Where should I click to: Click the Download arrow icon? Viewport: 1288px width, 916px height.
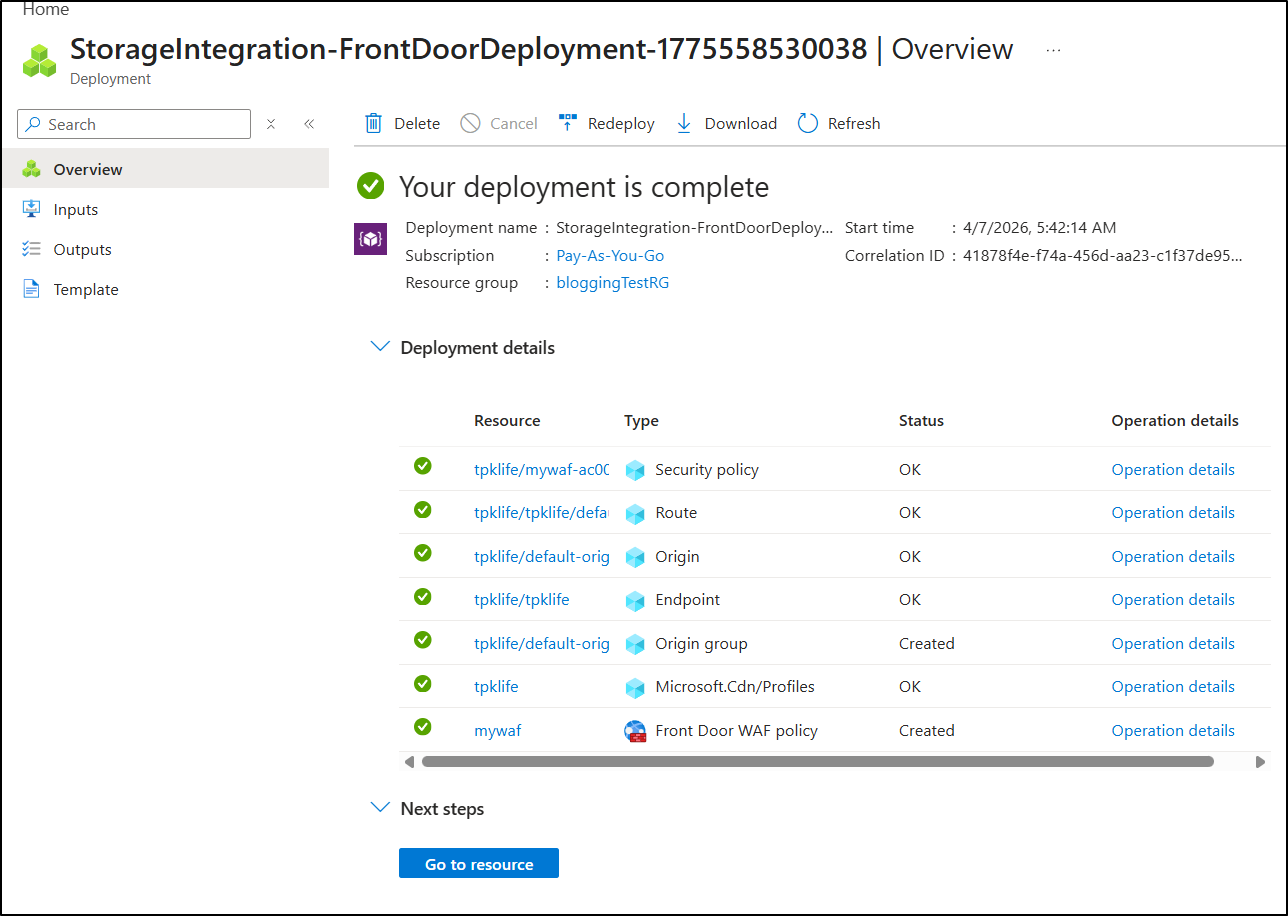[684, 124]
